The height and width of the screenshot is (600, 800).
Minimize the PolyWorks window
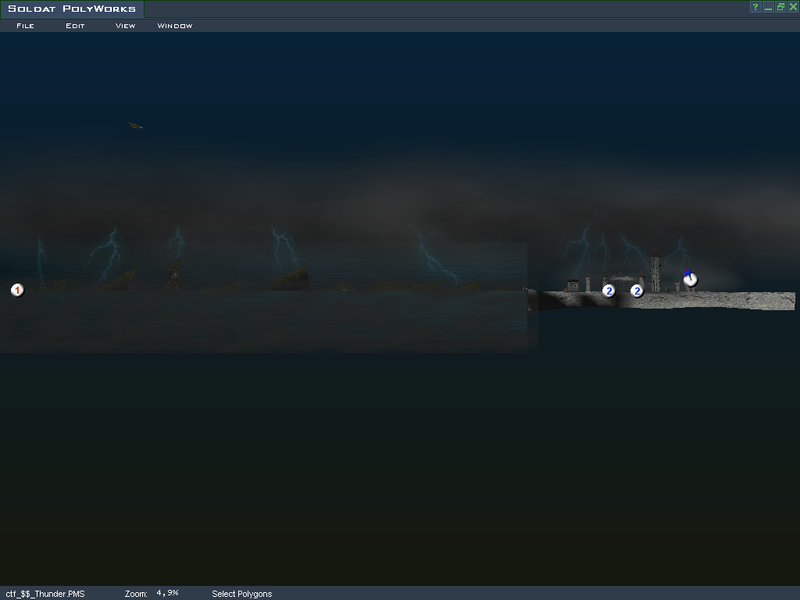768,7
